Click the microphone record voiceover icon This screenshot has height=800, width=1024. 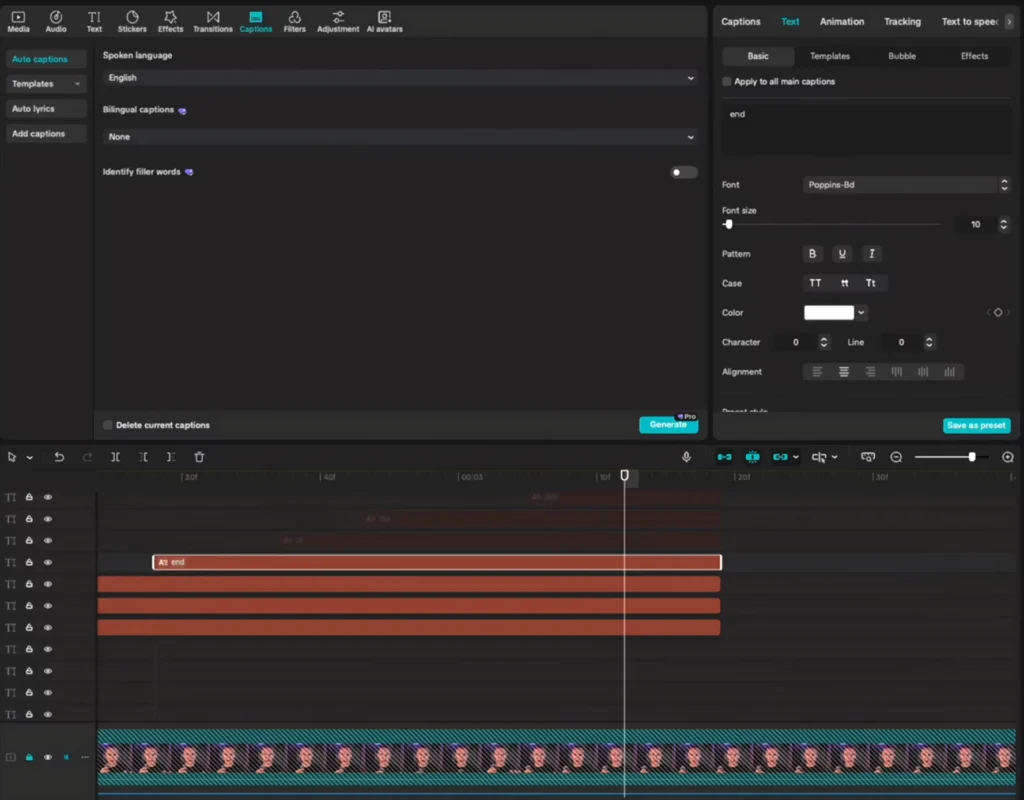pos(686,457)
